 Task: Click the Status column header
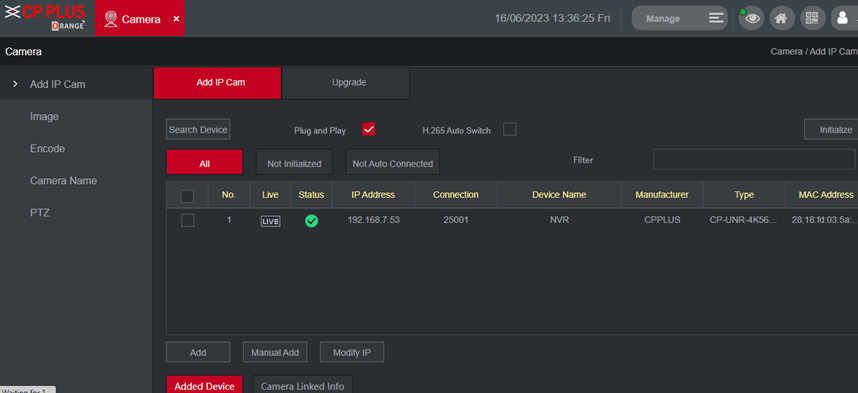click(x=311, y=195)
